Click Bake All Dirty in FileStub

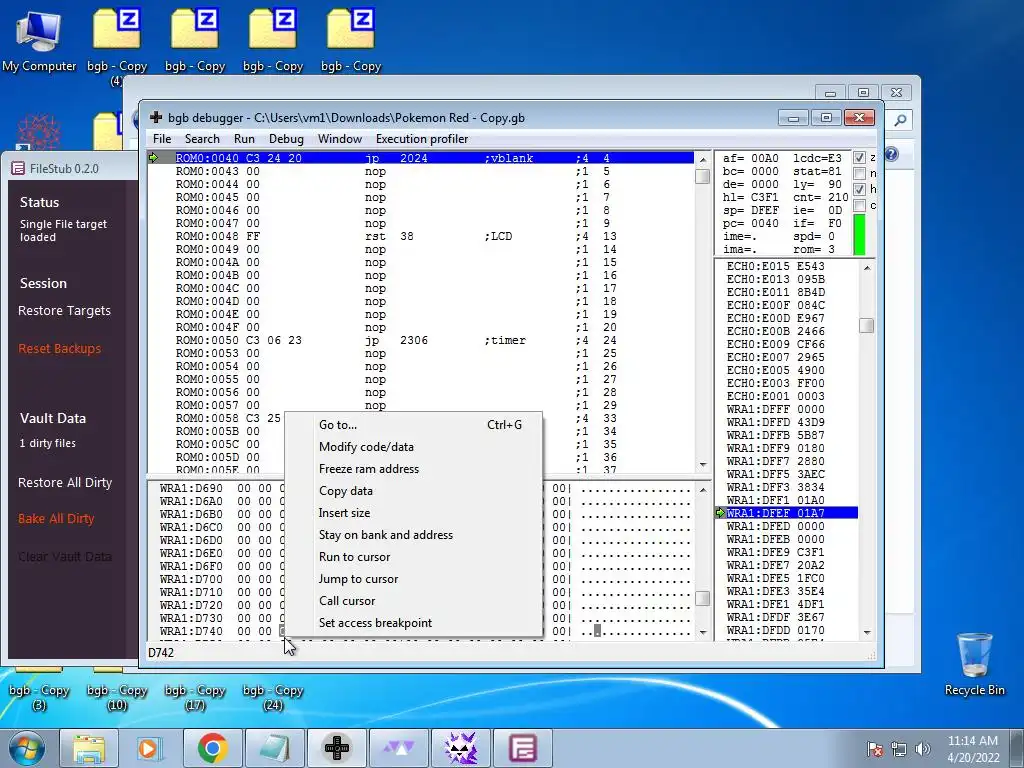56,519
